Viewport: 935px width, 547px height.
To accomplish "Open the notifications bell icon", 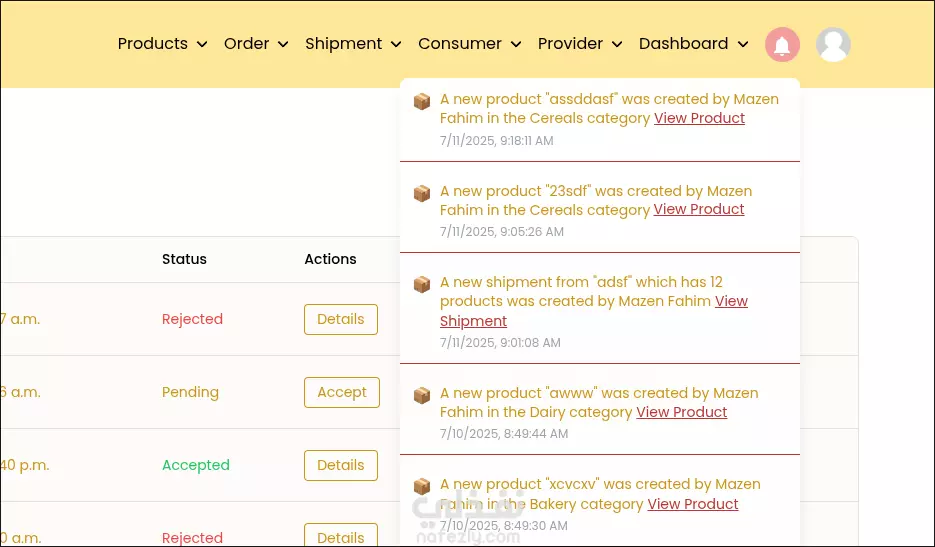I will (782, 45).
